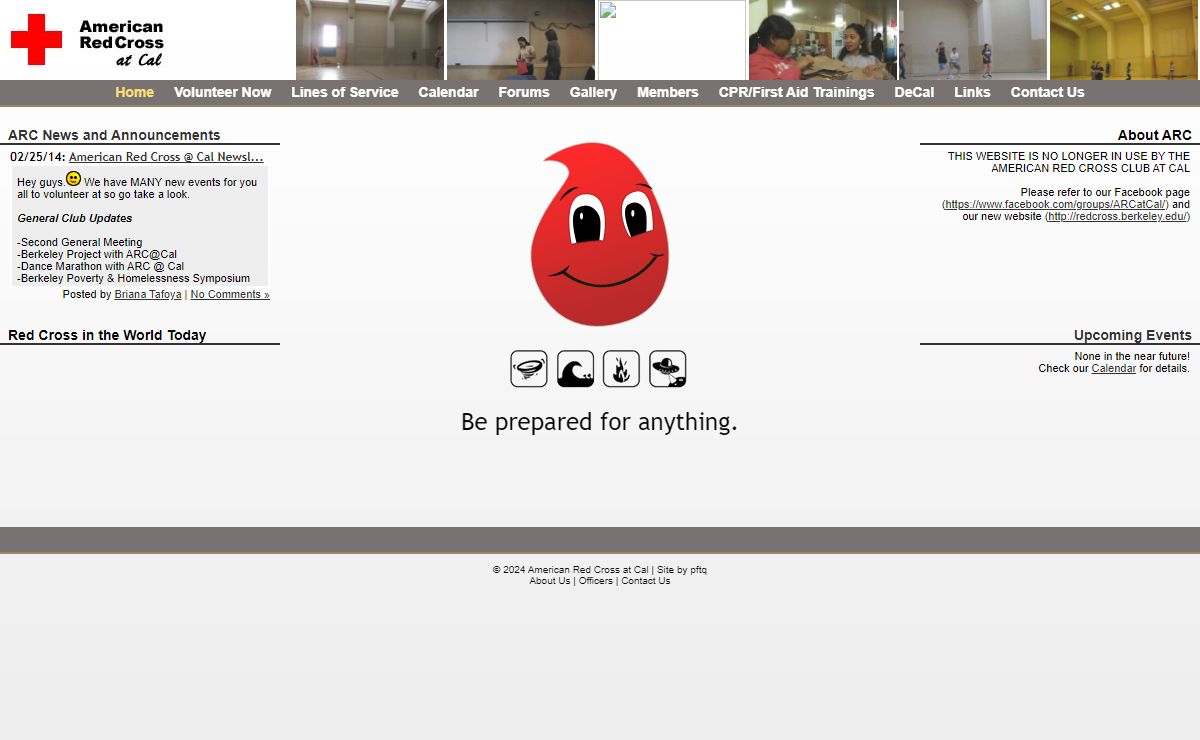The width and height of the screenshot is (1200, 740).
Task: Open Lines of Service menu
Action: tap(344, 92)
